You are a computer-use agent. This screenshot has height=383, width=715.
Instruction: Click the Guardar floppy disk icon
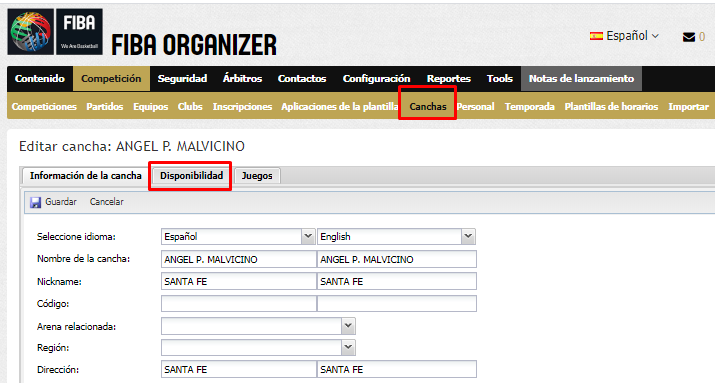36,202
